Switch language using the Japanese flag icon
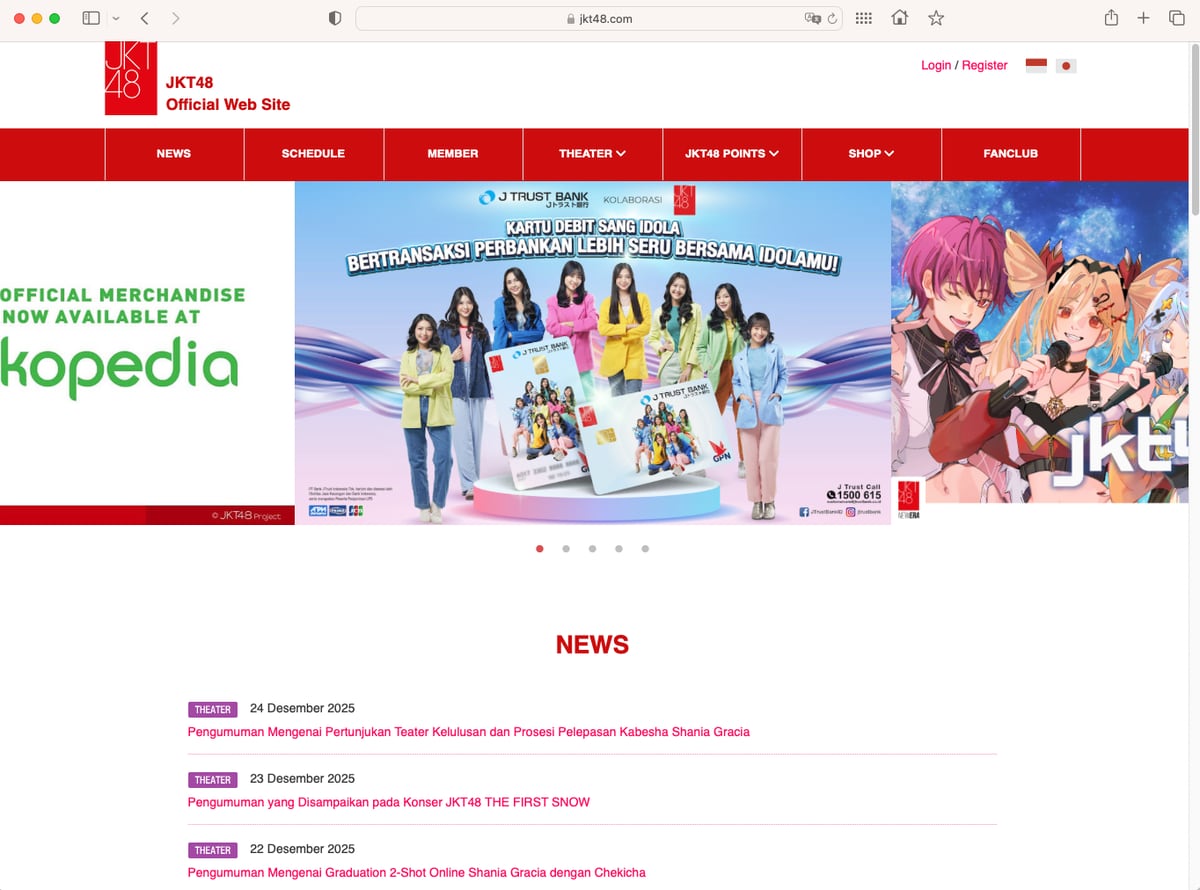Viewport: 1200px width, 890px height. coord(1066,64)
